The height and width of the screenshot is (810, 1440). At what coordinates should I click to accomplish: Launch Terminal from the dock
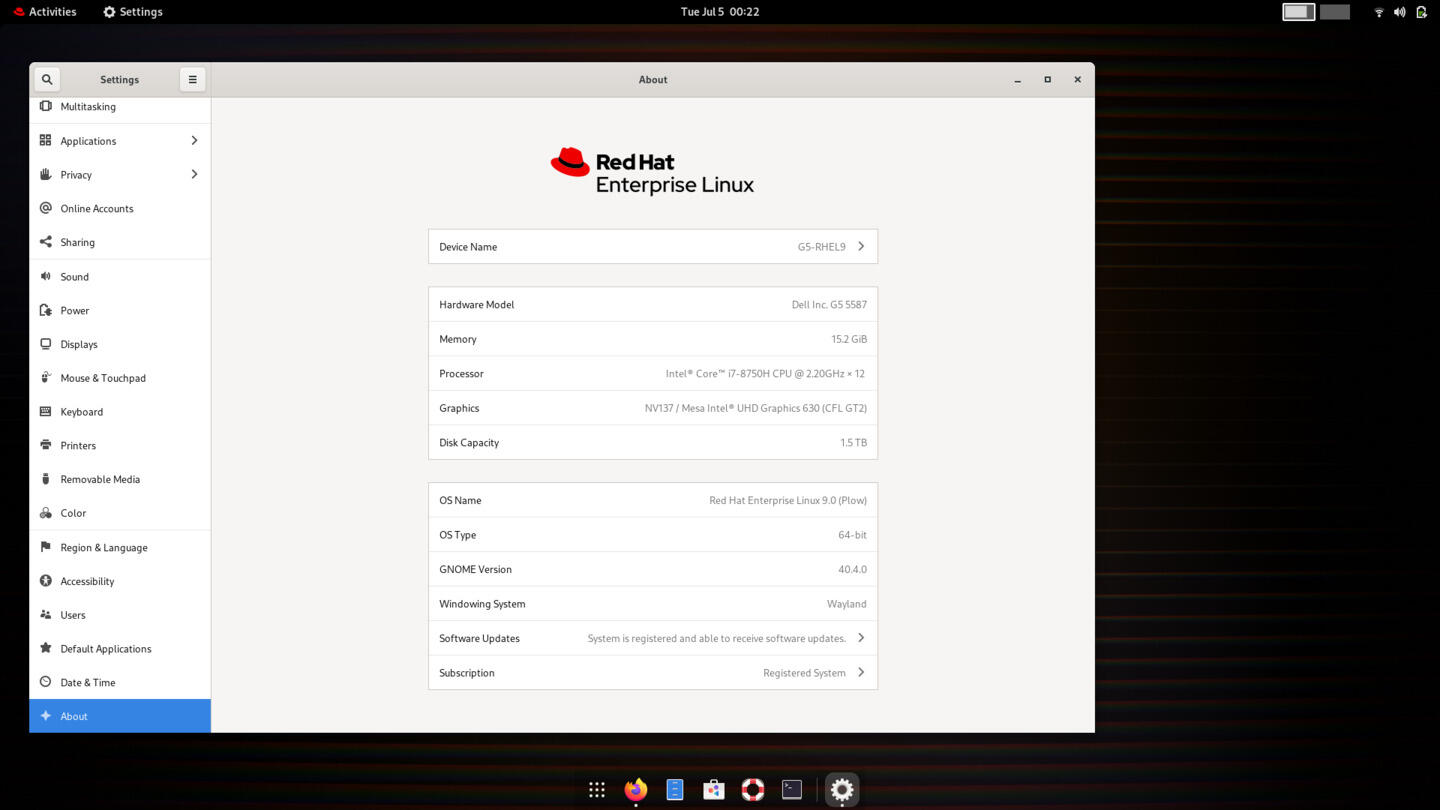click(x=792, y=790)
